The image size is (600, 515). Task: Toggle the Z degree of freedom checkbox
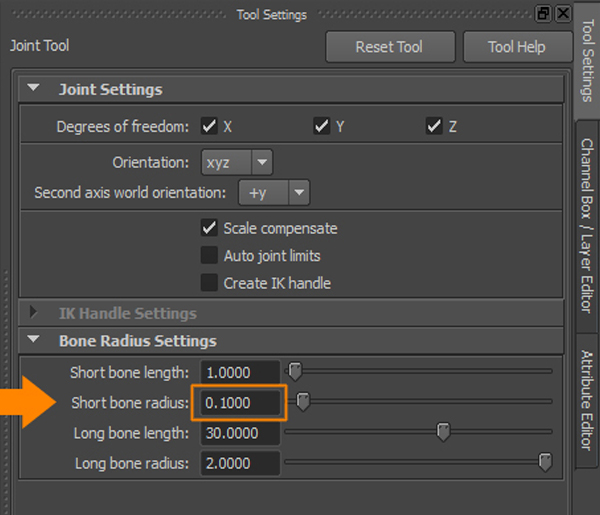click(434, 126)
